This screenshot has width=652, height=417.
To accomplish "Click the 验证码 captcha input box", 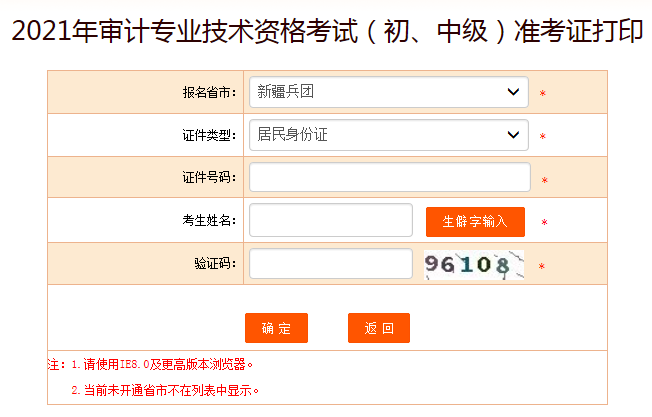I will coord(330,264).
